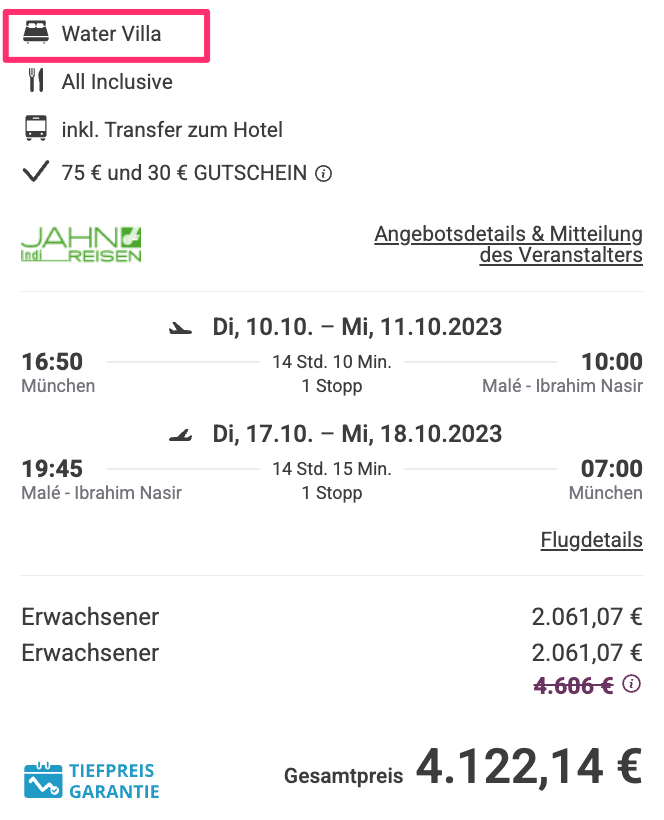664x820 pixels.
Task: Click the 16:50 München departure time
Action: [x=58, y=372]
